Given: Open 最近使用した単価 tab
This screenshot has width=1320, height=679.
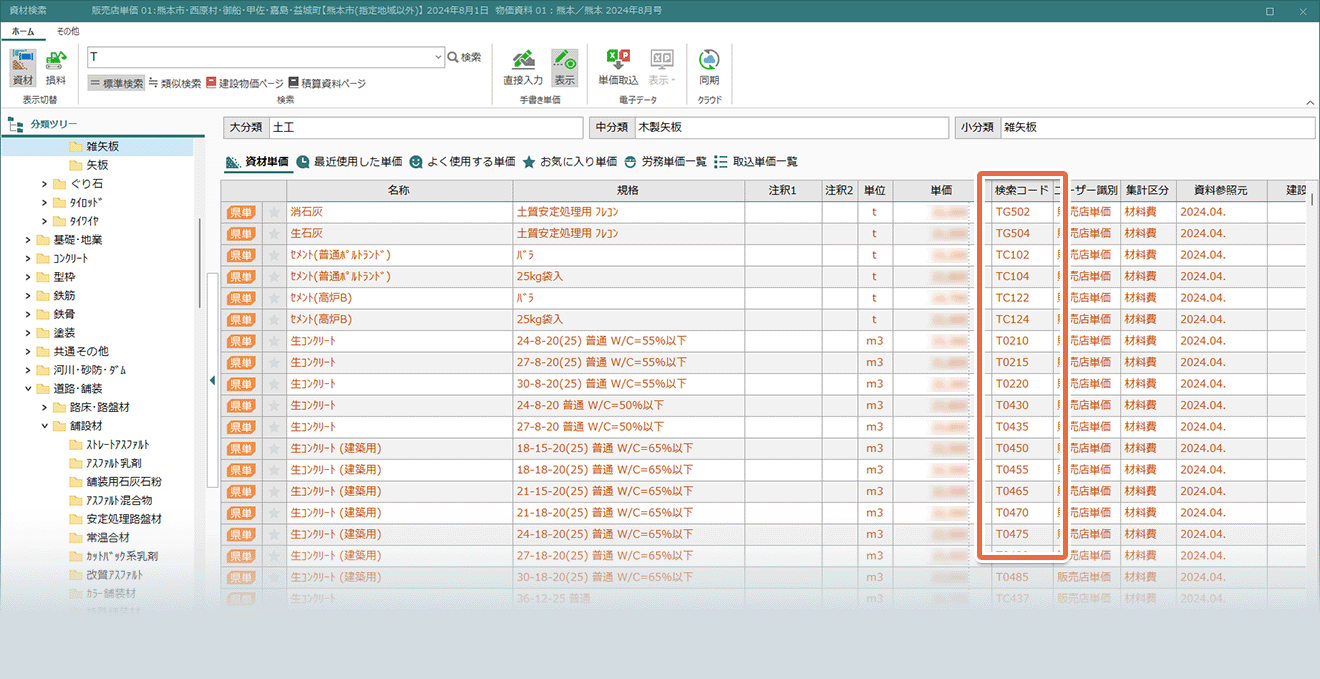Looking at the screenshot, I should tap(349, 161).
